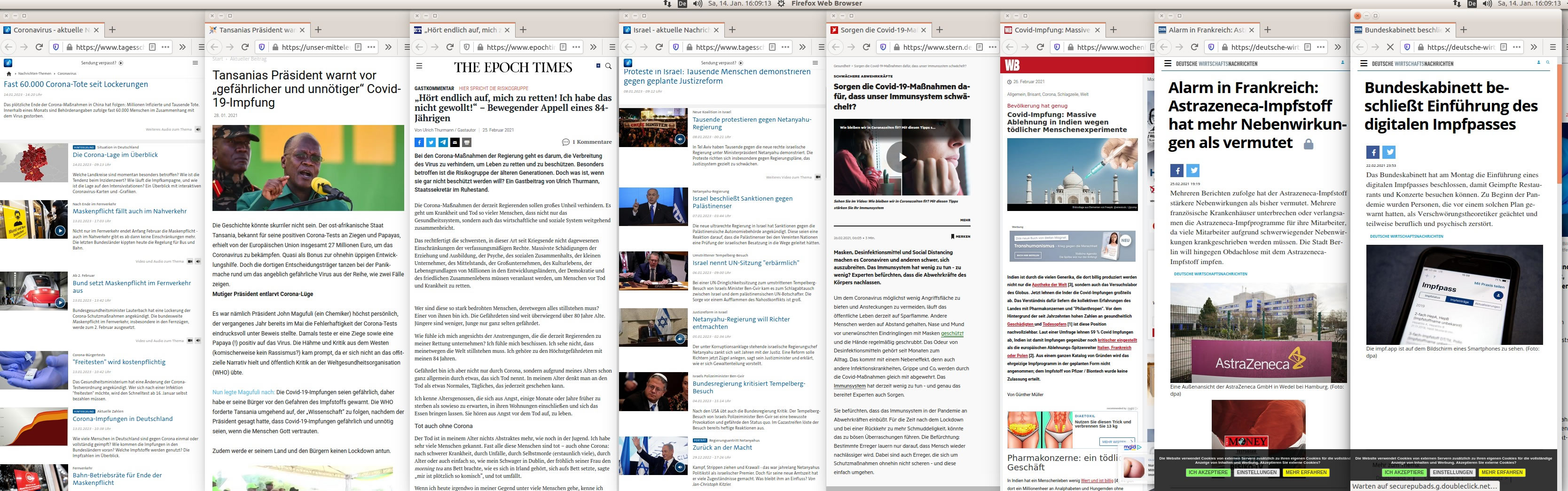
Task: Share Bundeskabinett article on Facebook
Action: pyautogui.click(x=1372, y=152)
